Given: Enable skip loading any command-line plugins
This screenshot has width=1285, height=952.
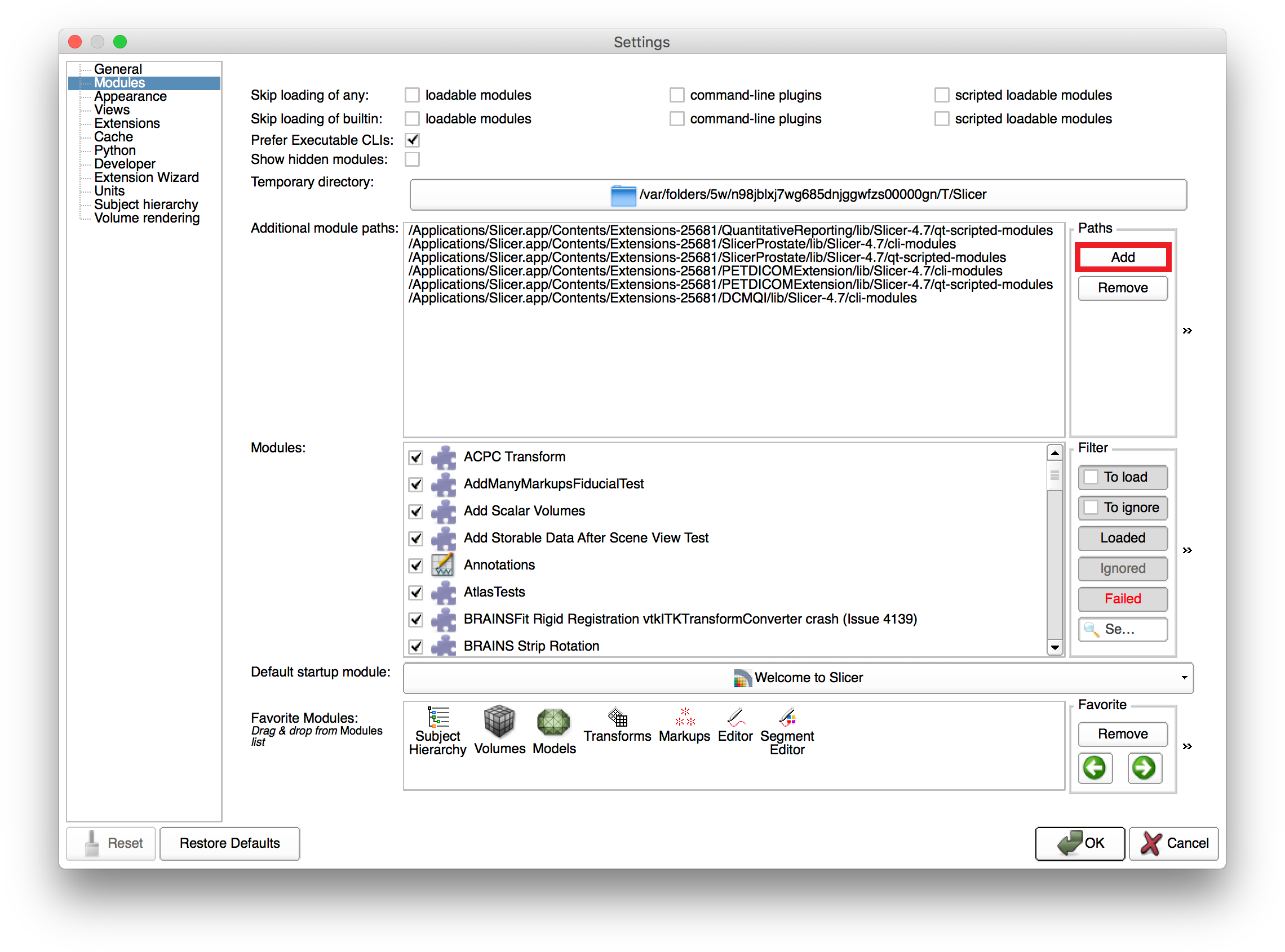Looking at the screenshot, I should (x=677, y=95).
